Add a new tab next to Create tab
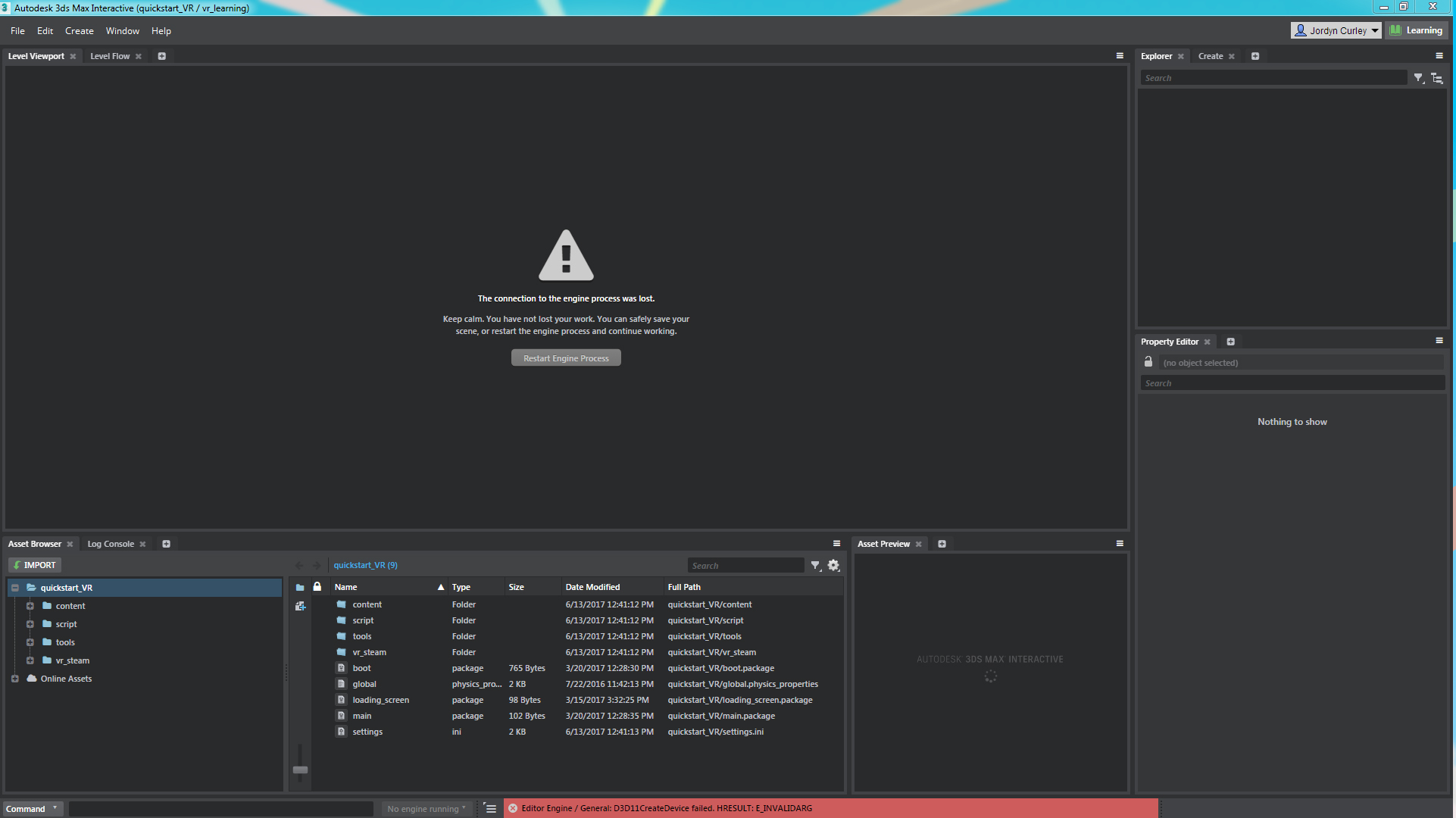This screenshot has width=1456, height=818. tap(1255, 56)
